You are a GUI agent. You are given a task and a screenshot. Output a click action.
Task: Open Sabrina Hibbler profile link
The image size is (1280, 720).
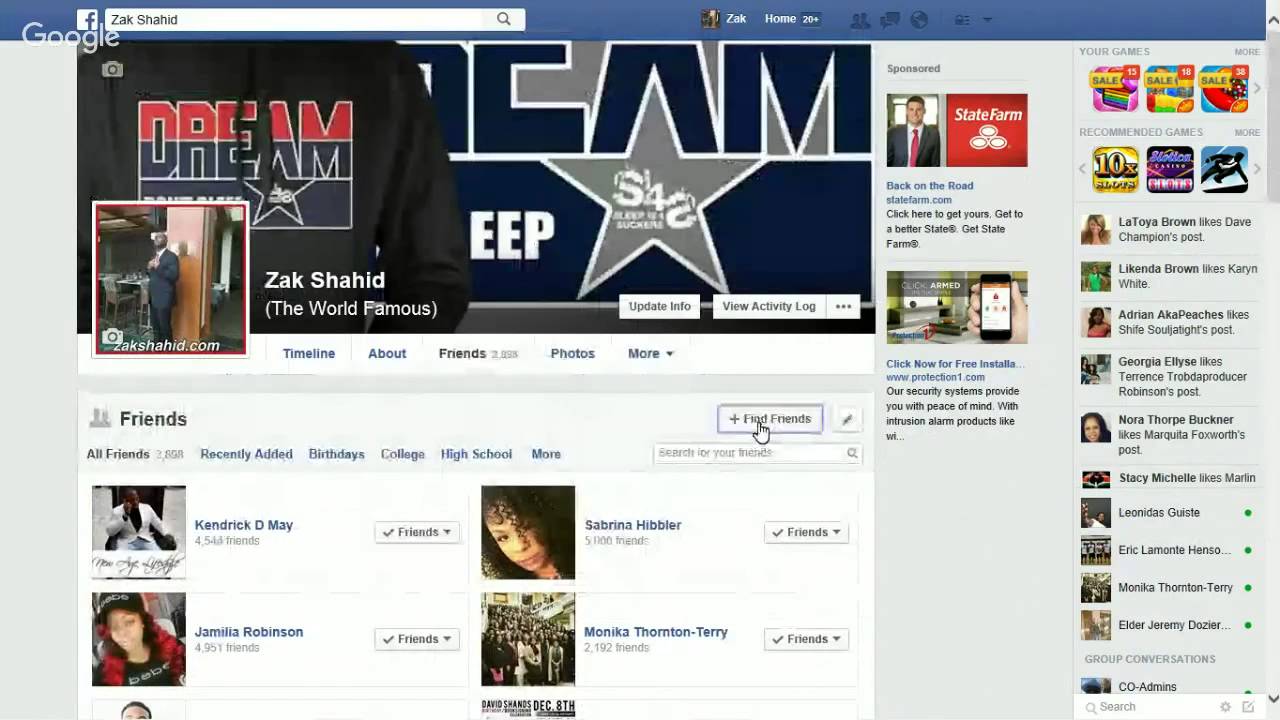click(x=633, y=525)
